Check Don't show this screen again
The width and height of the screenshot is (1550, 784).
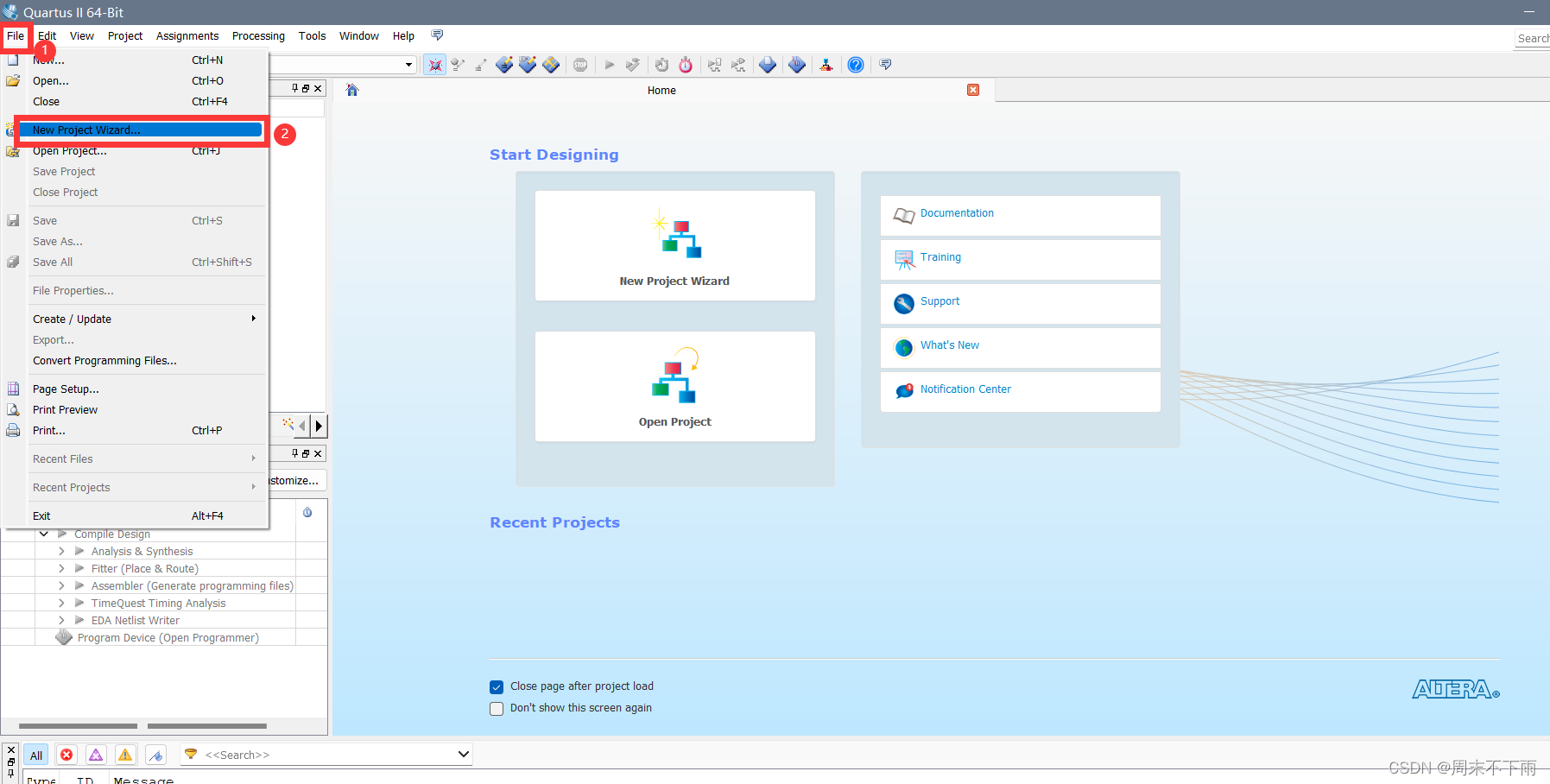coord(497,709)
